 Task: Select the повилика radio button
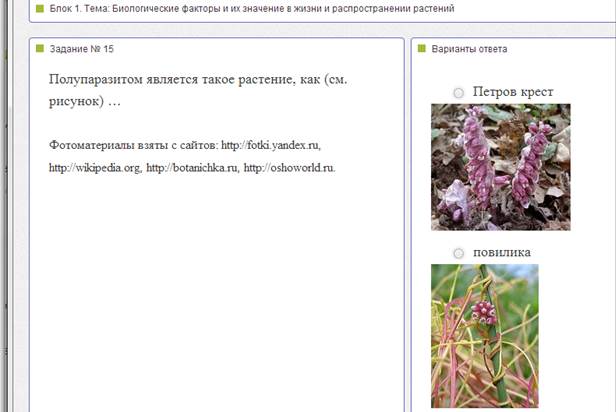458,253
